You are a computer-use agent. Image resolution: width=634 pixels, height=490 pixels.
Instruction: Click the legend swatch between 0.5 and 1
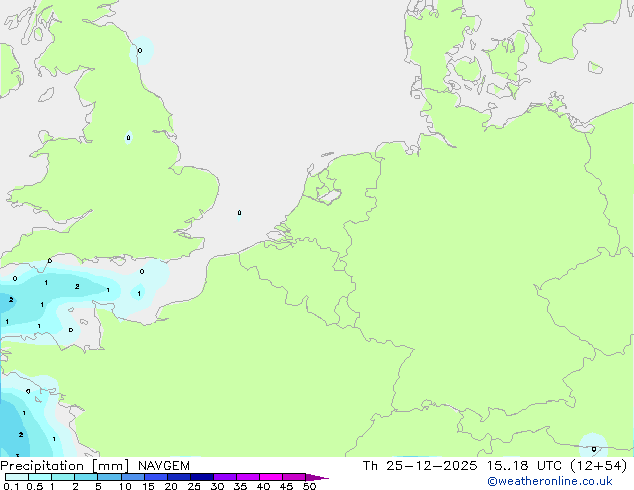[40, 477]
